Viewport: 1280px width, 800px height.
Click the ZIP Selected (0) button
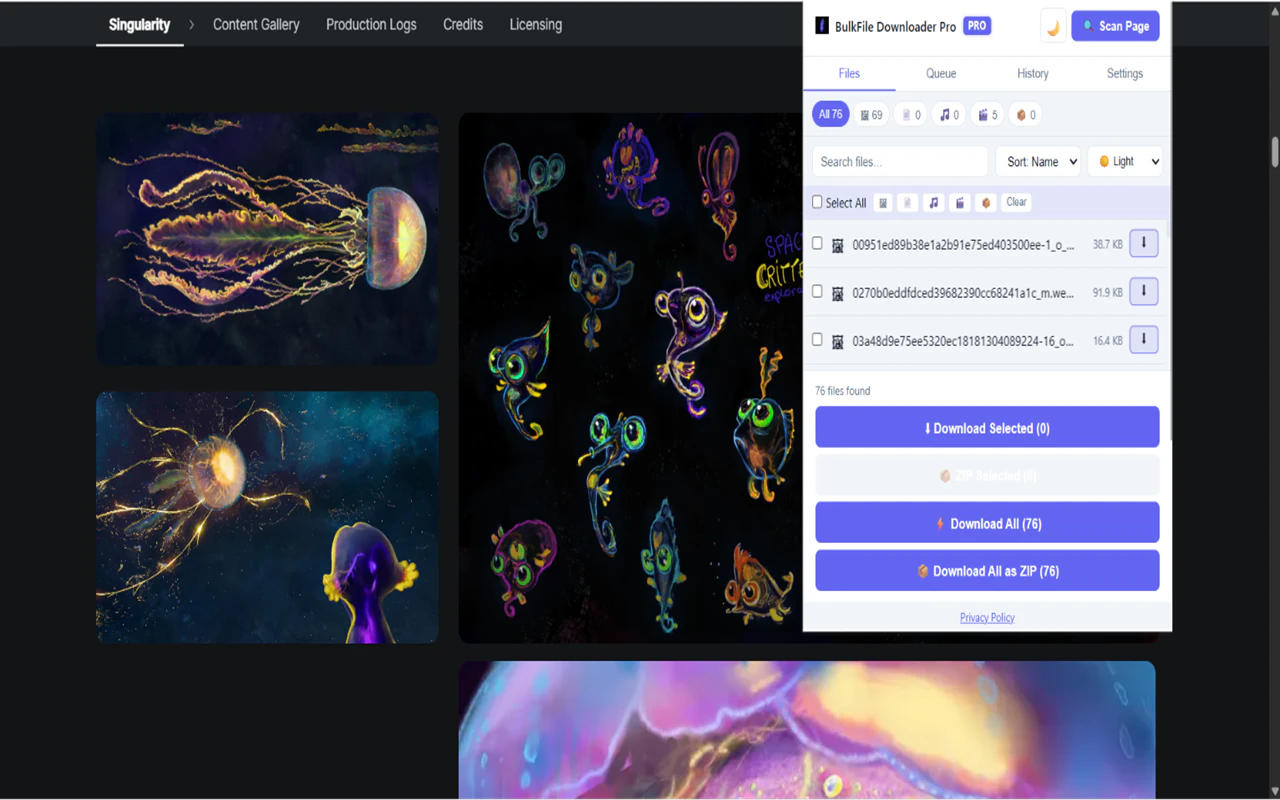tap(987, 476)
